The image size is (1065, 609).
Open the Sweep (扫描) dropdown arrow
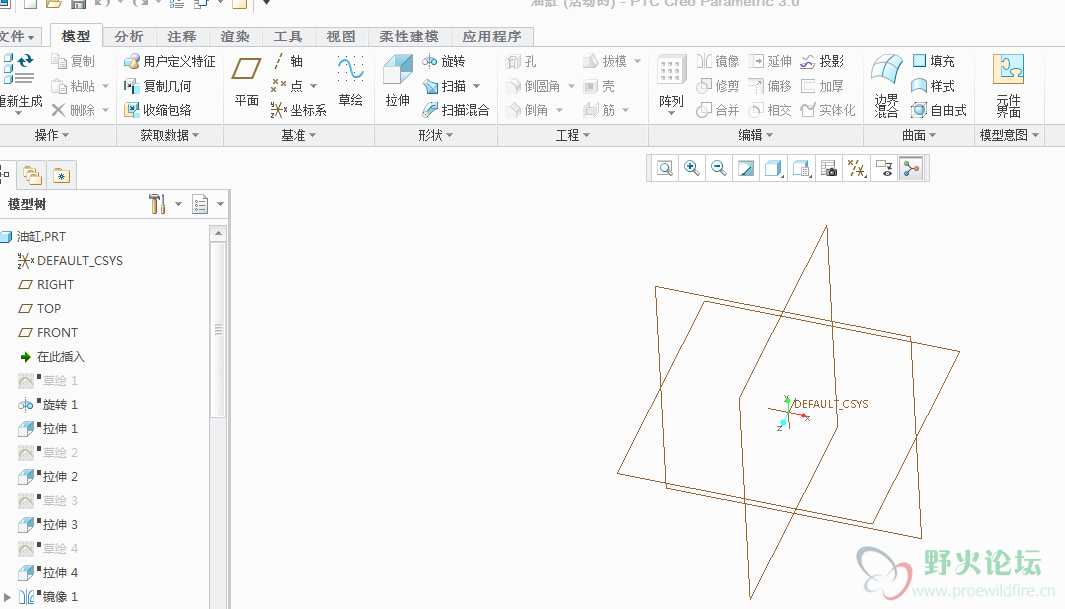click(x=477, y=86)
